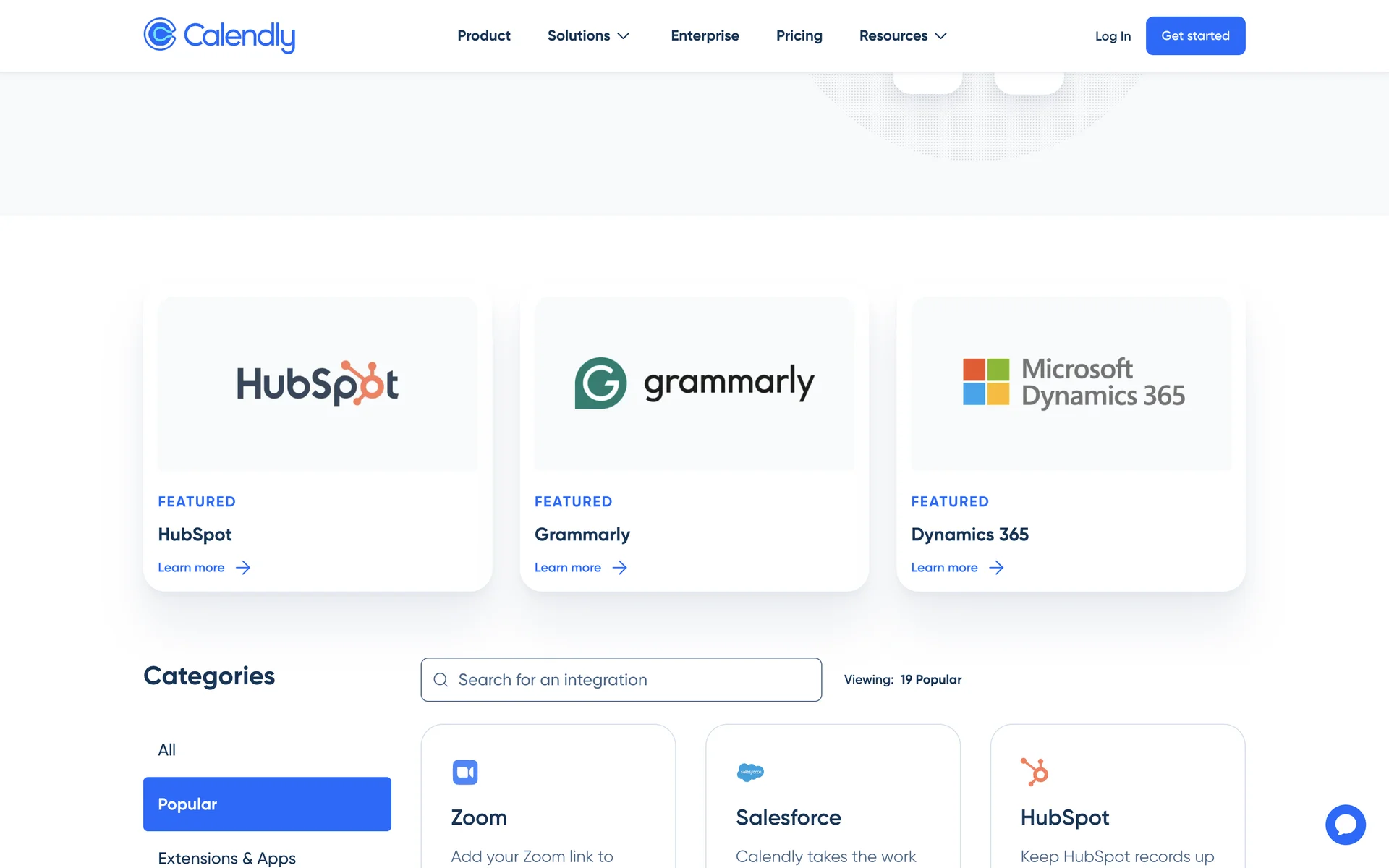Open the HubSpot featured logo thumbnail
The height and width of the screenshot is (868, 1389).
pos(318,384)
